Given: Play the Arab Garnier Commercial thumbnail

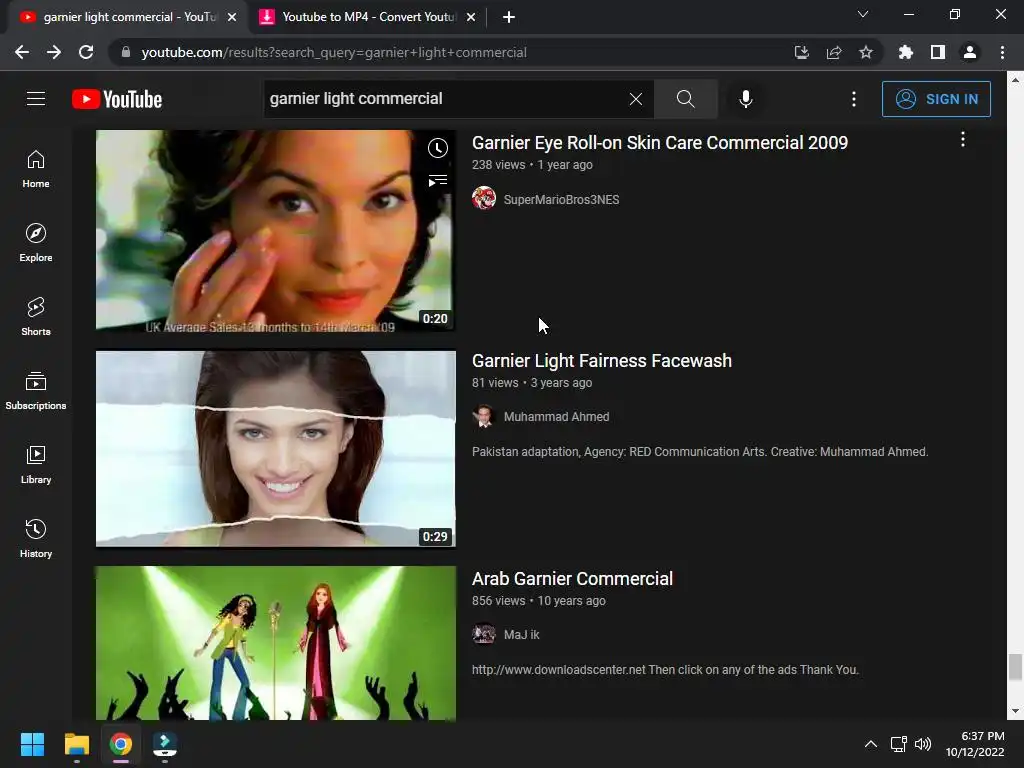Looking at the screenshot, I should coord(276,643).
